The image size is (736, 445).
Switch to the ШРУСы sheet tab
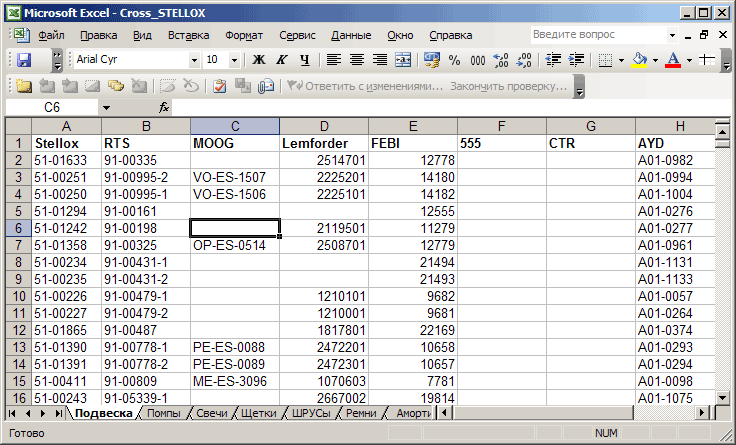click(x=311, y=414)
